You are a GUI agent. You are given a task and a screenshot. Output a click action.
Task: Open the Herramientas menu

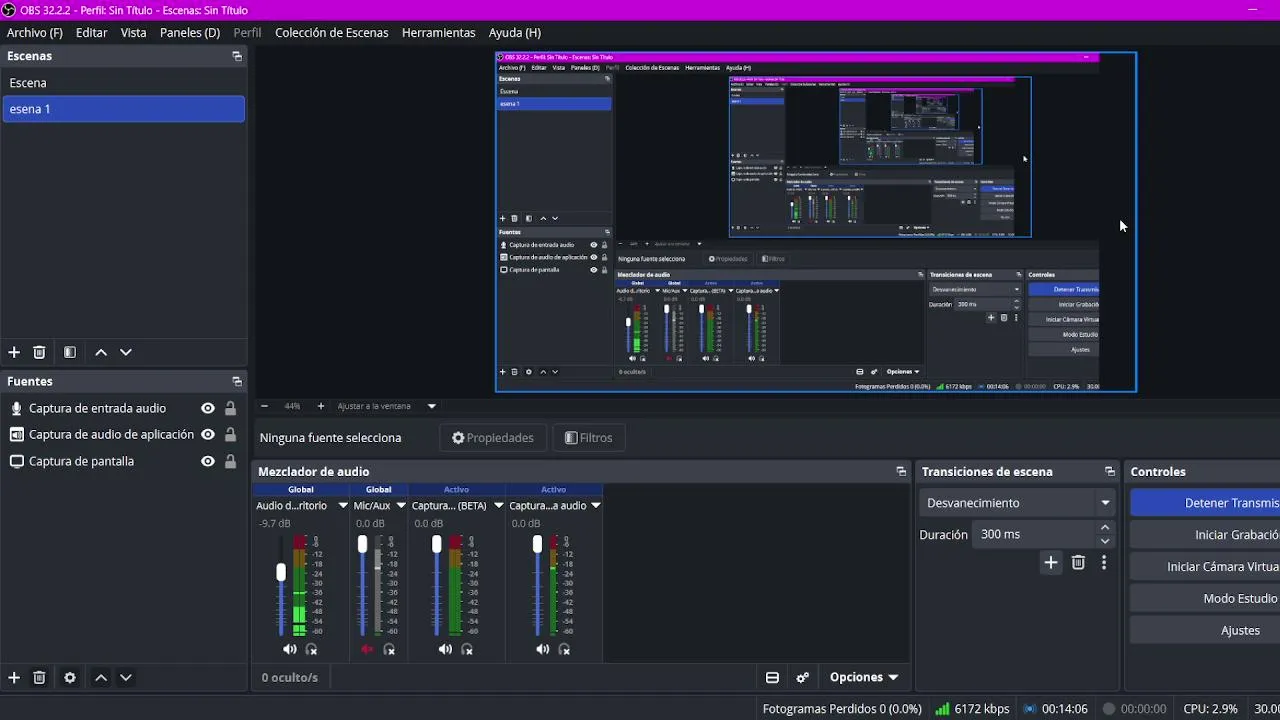pyautogui.click(x=439, y=33)
